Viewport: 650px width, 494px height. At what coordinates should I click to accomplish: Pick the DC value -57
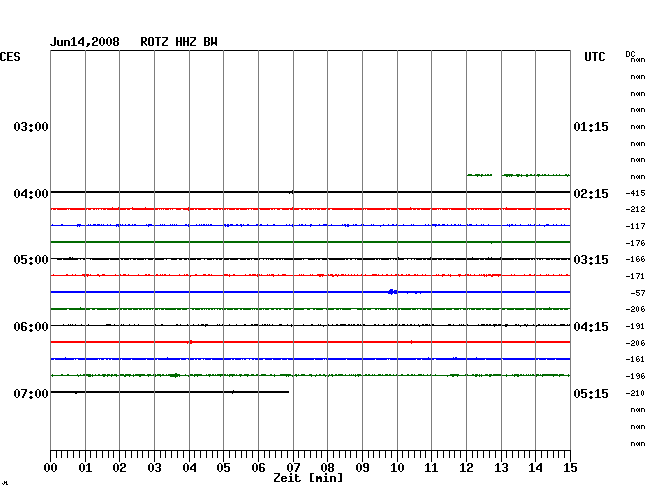pyautogui.click(x=638, y=293)
